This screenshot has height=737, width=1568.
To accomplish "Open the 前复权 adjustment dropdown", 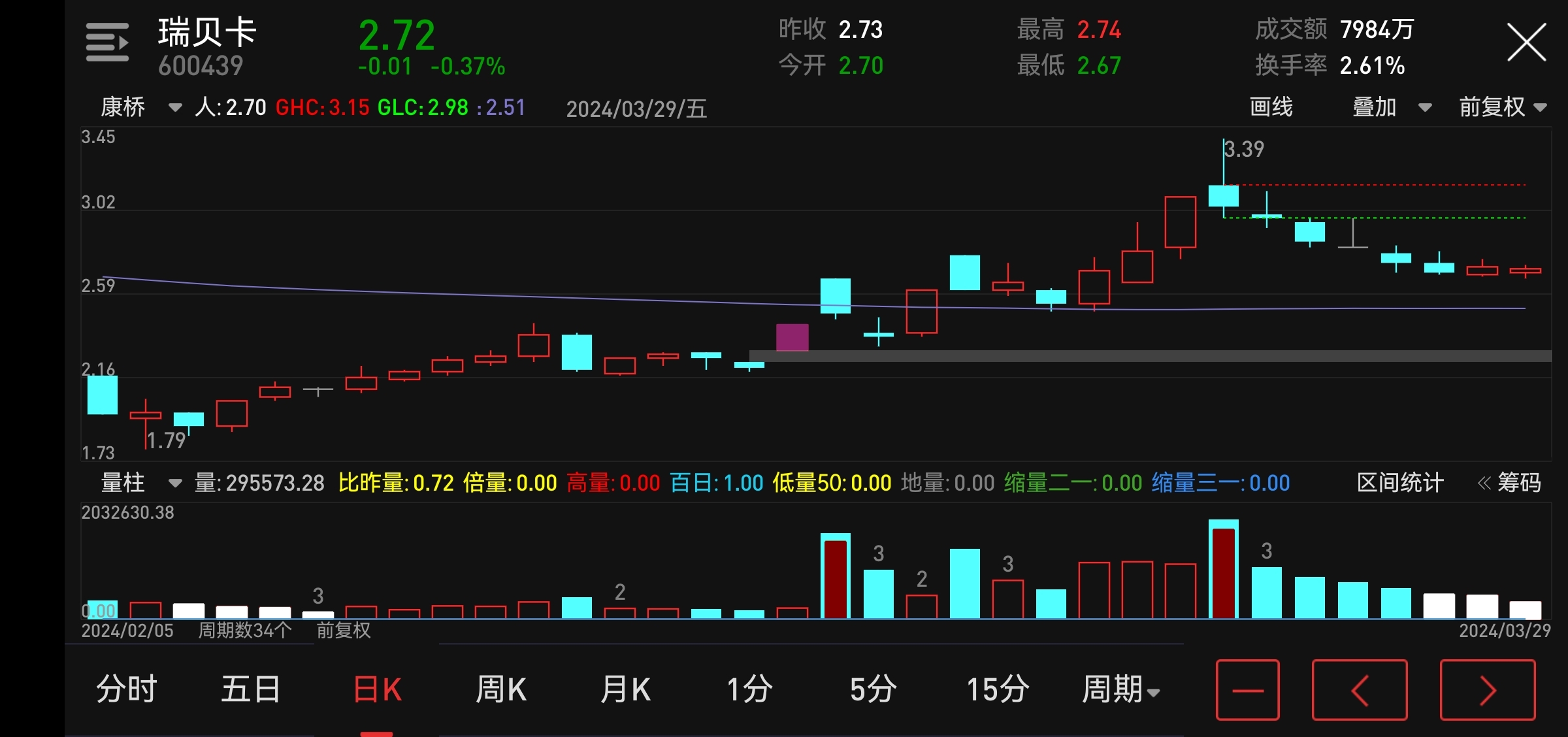I will click(1503, 107).
